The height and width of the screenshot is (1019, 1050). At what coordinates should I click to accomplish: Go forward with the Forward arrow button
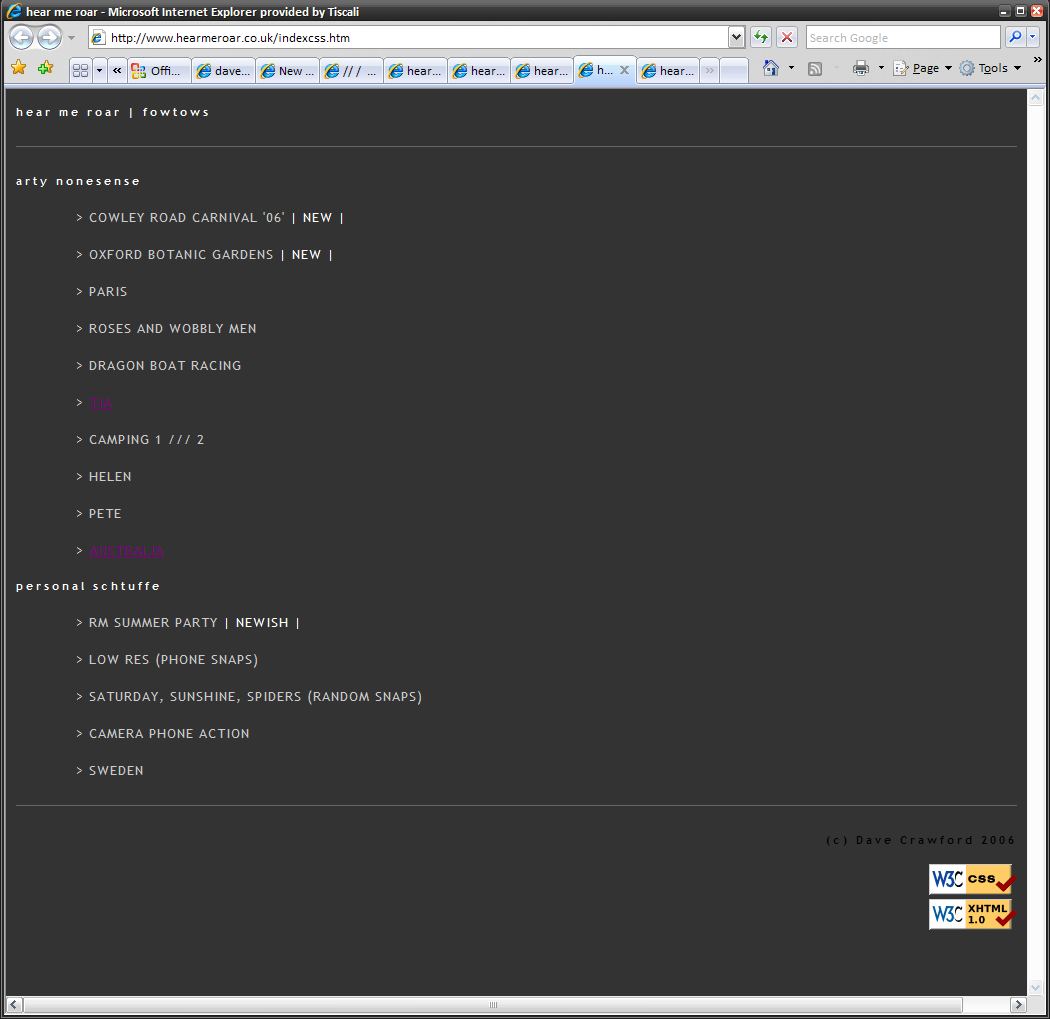pos(50,37)
